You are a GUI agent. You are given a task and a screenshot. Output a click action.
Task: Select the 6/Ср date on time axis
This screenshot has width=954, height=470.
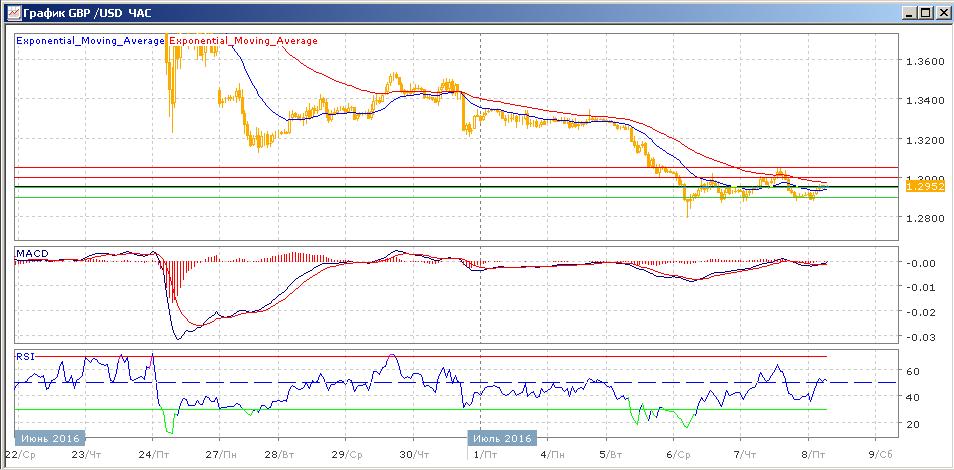[679, 453]
